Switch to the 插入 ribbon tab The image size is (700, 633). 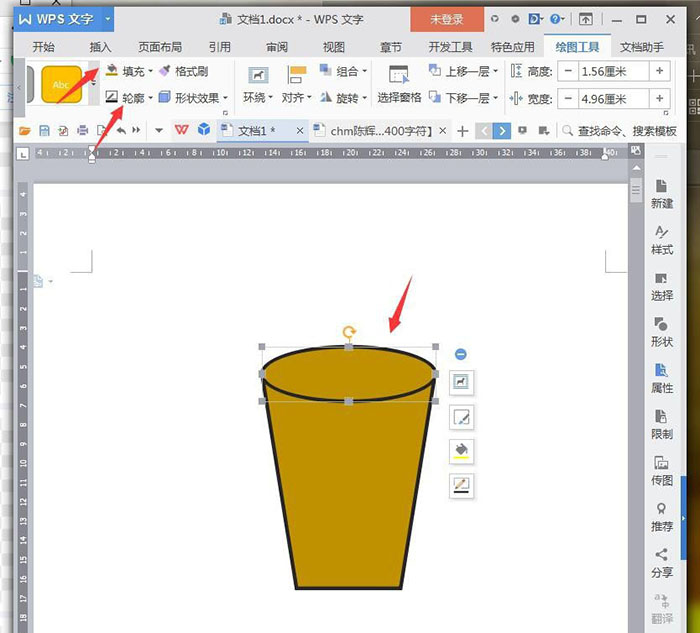click(x=101, y=46)
